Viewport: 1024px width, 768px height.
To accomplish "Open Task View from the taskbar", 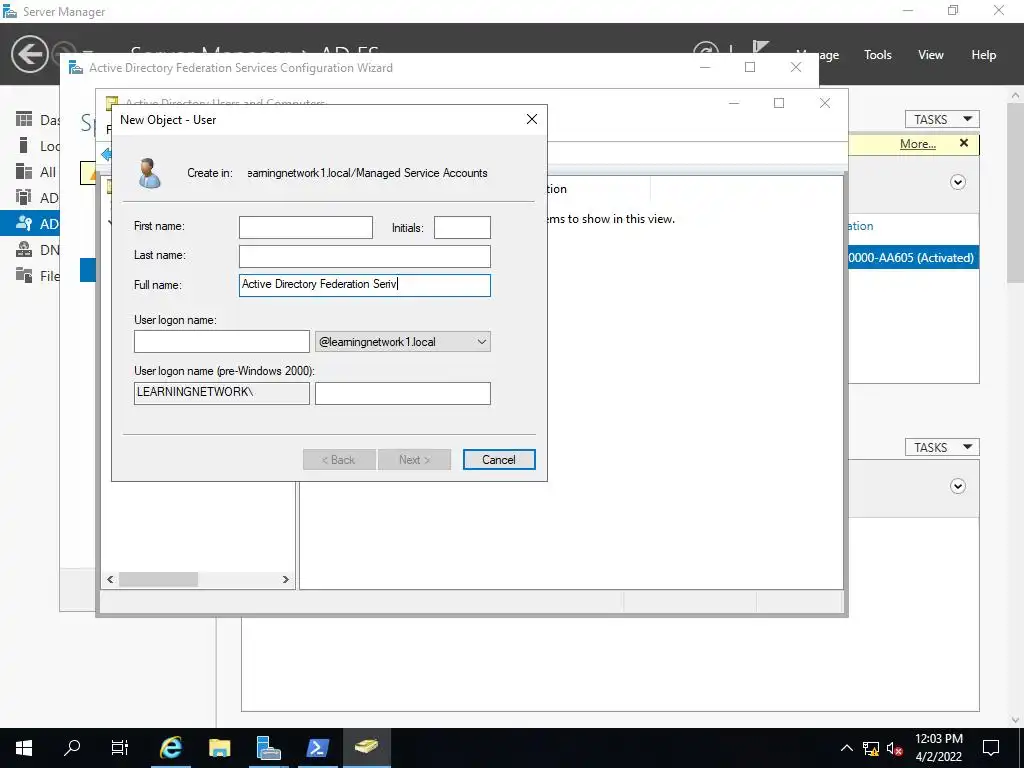I will pos(120,748).
